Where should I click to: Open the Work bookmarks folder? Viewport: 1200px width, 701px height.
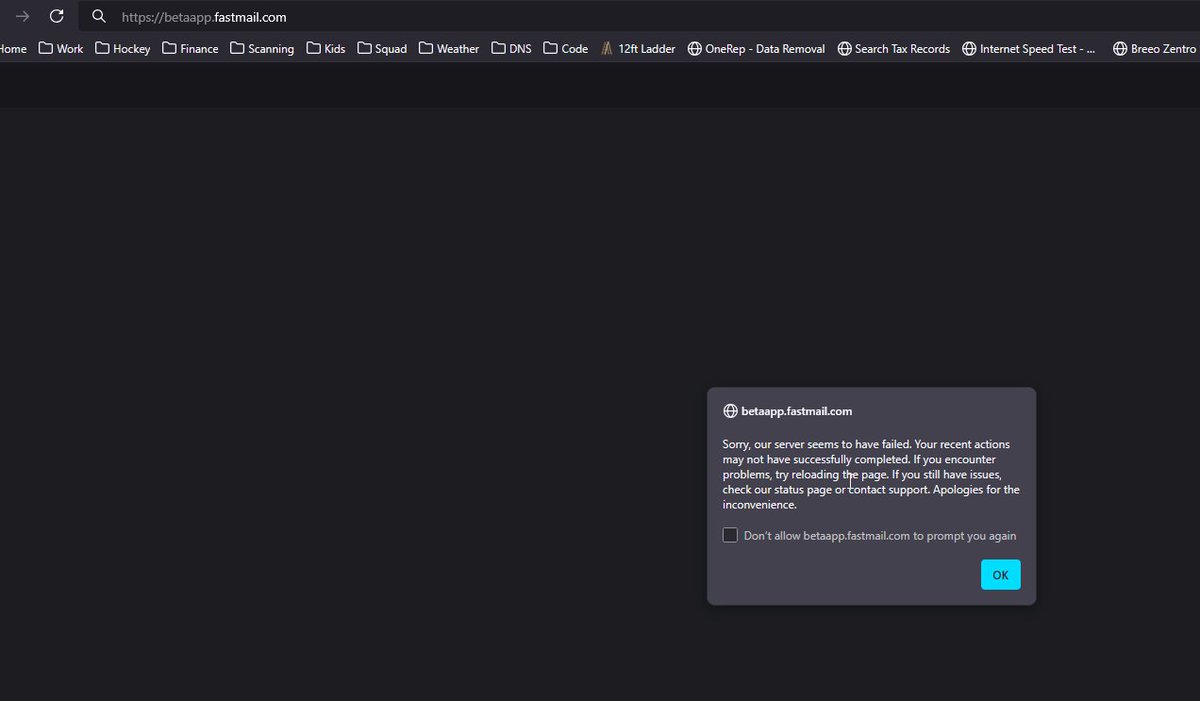pos(61,48)
